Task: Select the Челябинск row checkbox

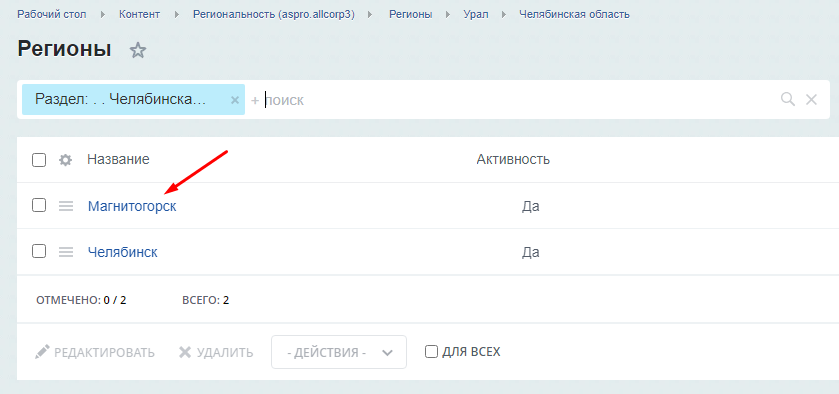Action: point(39,251)
